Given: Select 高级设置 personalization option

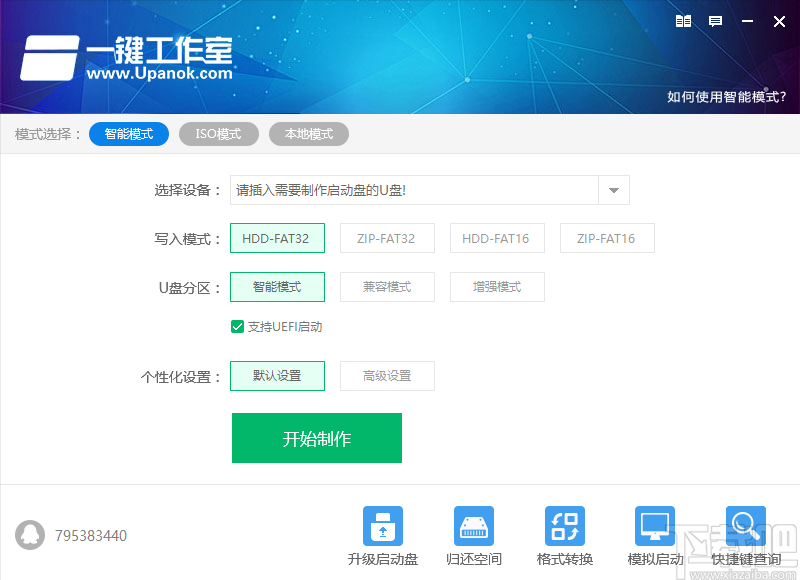Looking at the screenshot, I should click(387, 376).
